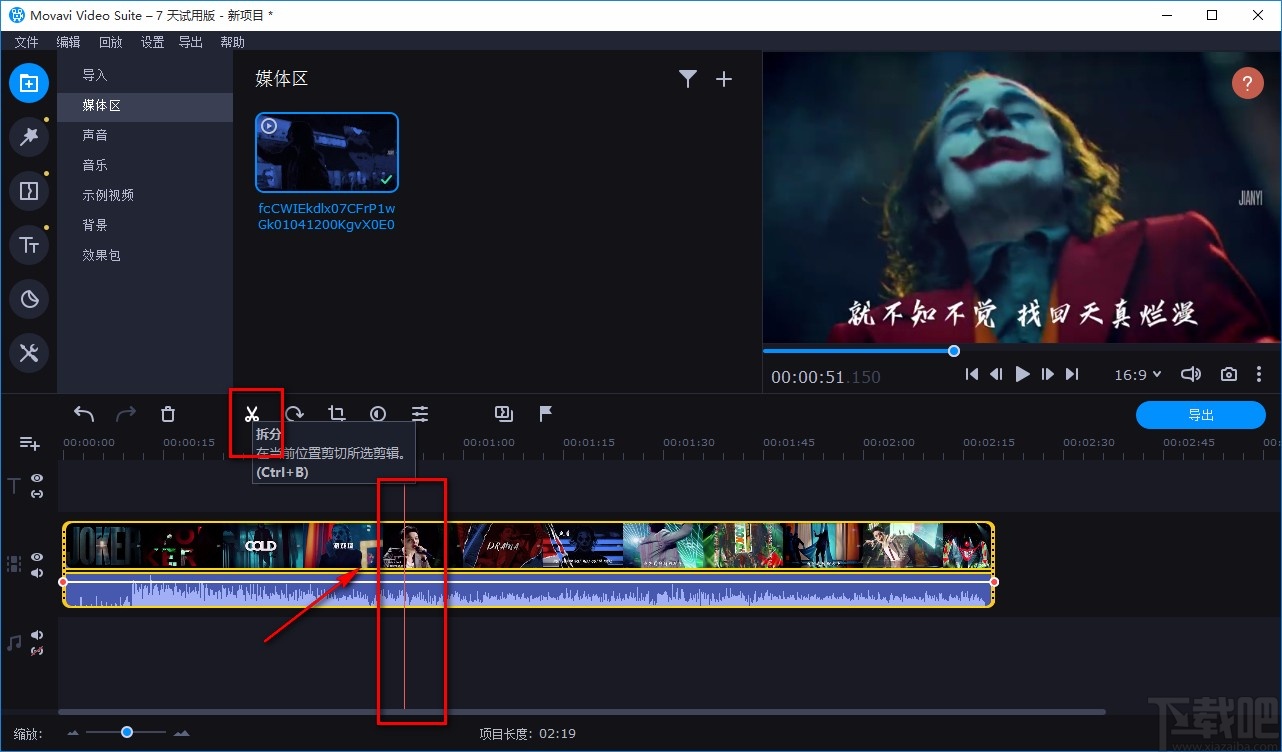
Task: Delete selected clip with trash icon
Action: pyautogui.click(x=168, y=413)
